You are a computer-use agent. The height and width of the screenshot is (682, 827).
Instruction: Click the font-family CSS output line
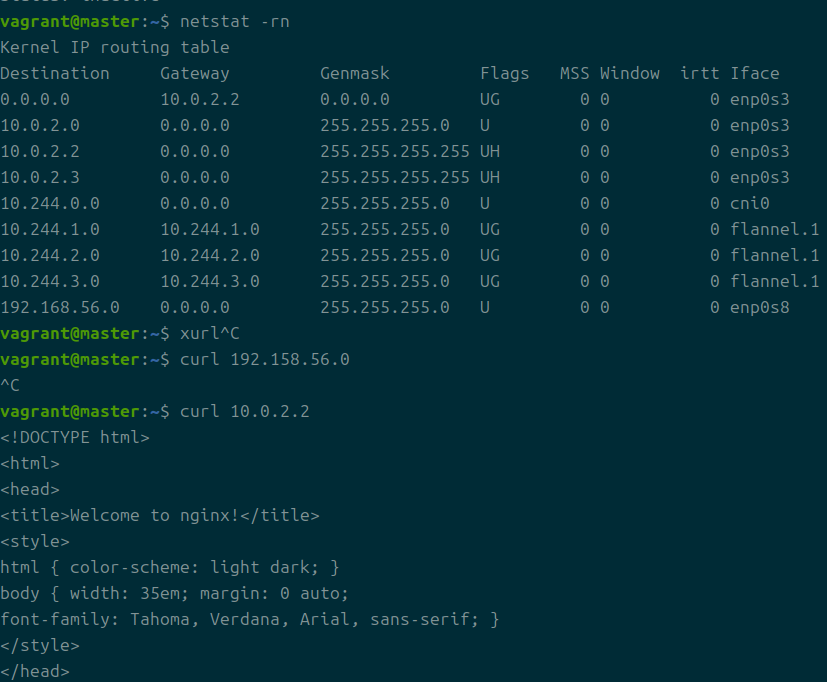[250, 619]
